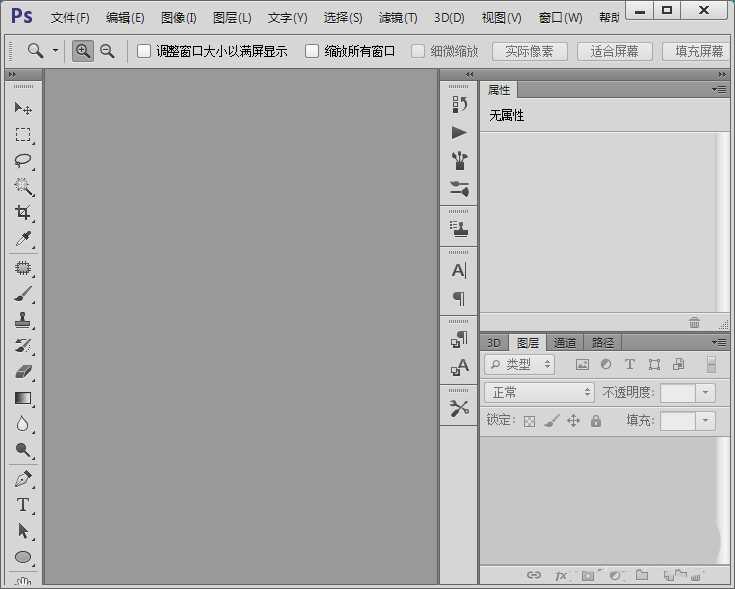The width and height of the screenshot is (735, 589).
Task: Check the 缩放所有窗口 option
Action: coord(312,51)
